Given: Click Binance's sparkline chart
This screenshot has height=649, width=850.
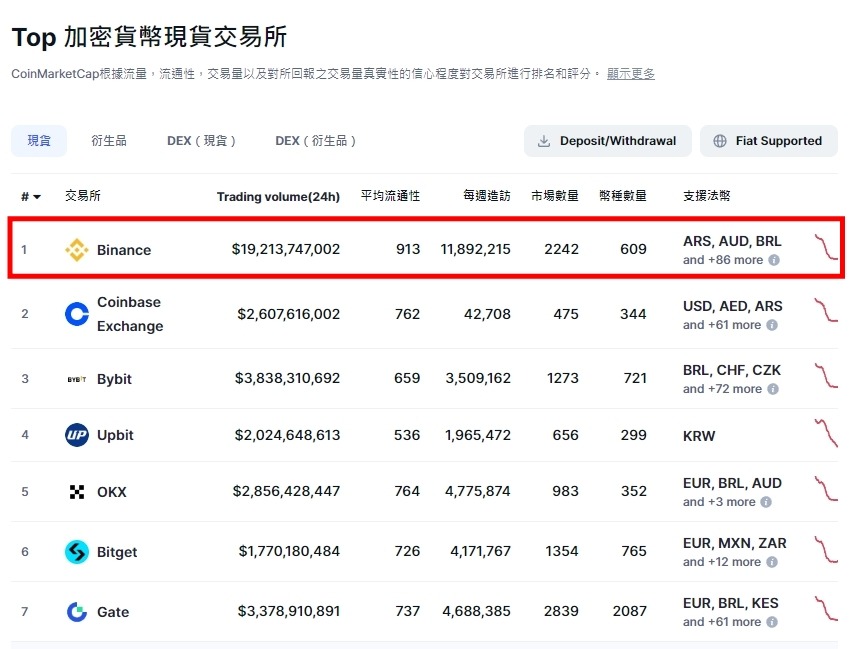Looking at the screenshot, I should tap(826, 248).
